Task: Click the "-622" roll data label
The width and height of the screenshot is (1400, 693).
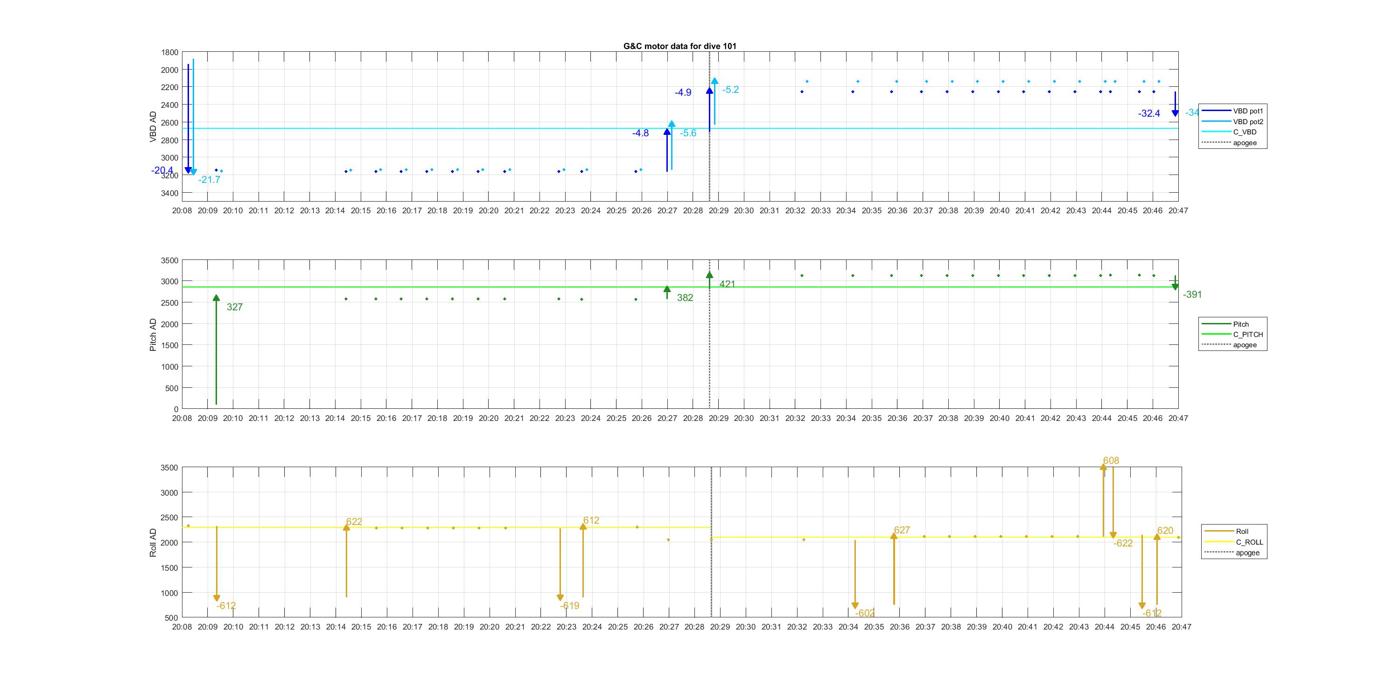Action: (1123, 543)
